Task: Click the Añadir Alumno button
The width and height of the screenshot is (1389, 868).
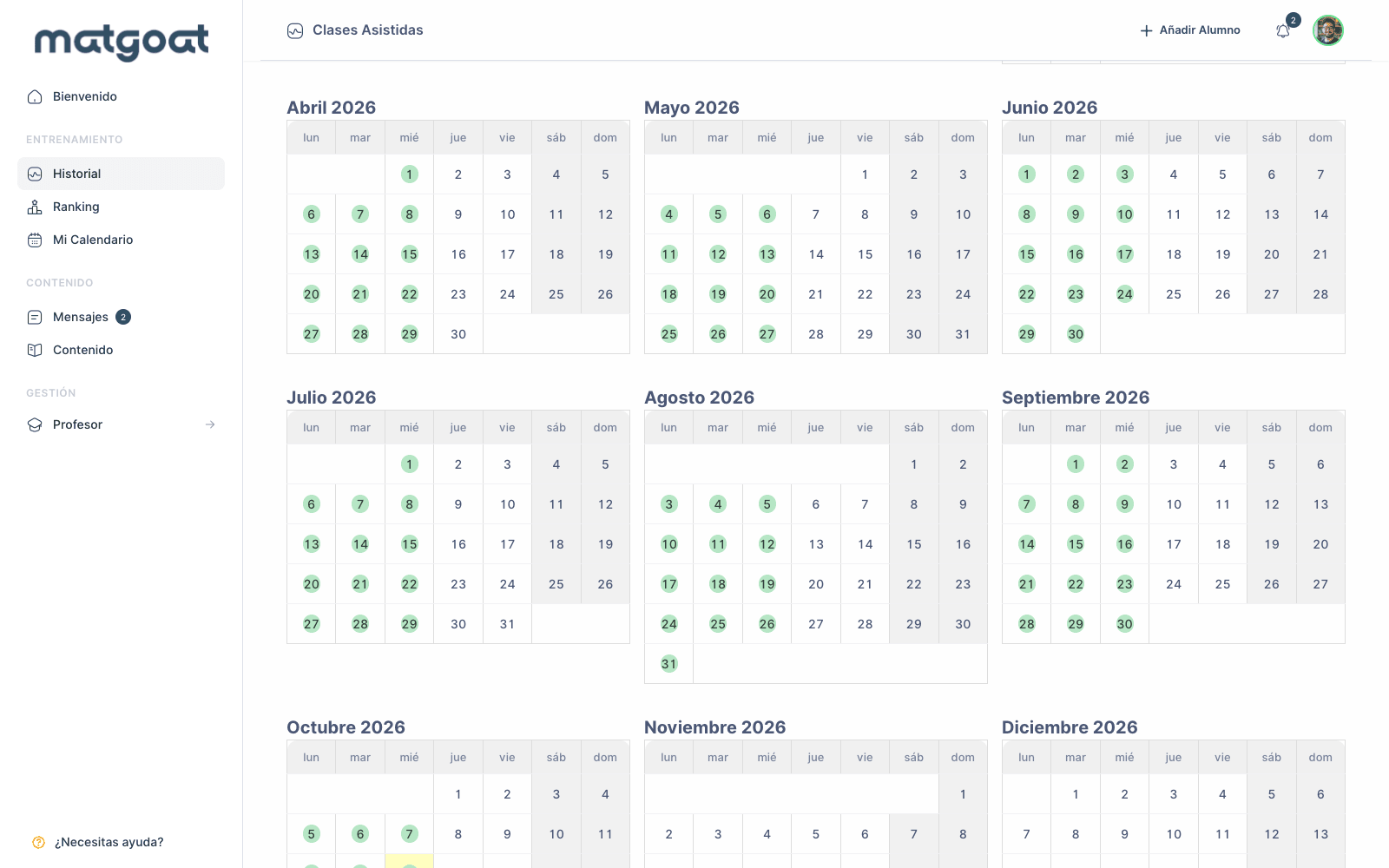Action: [x=1189, y=30]
